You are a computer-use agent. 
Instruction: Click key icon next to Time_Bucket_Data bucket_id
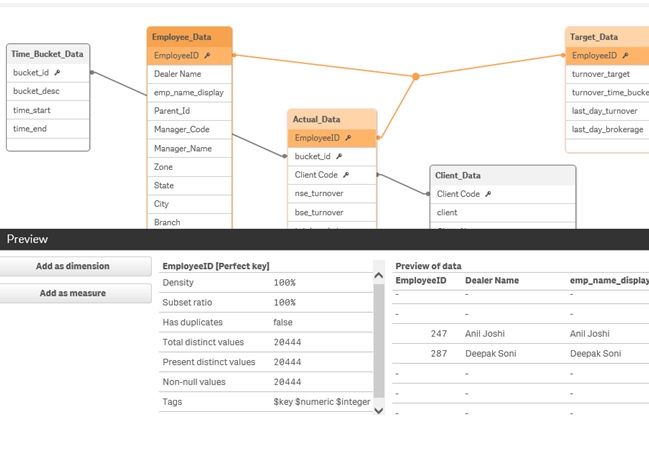[58, 73]
